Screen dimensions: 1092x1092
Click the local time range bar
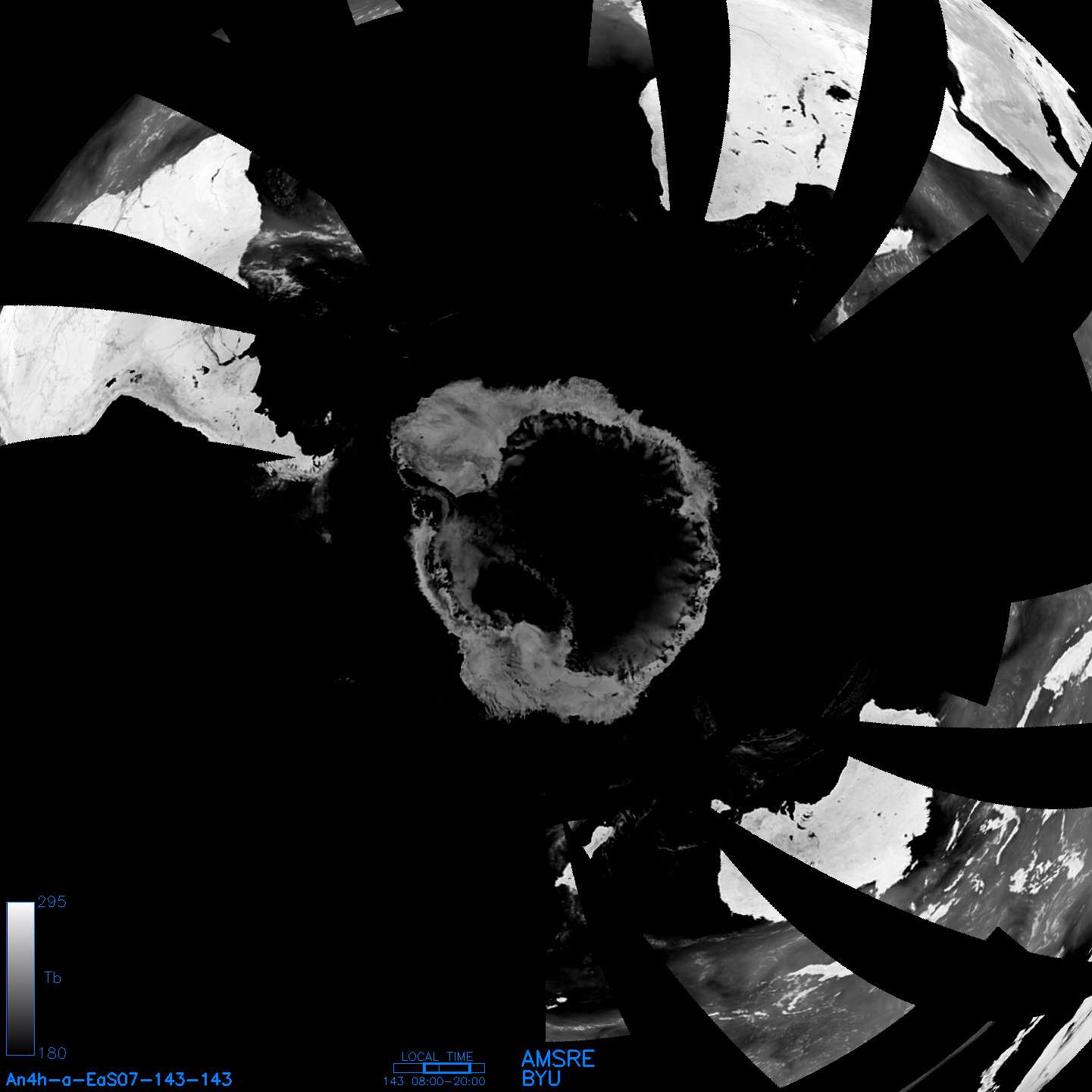point(439,1068)
